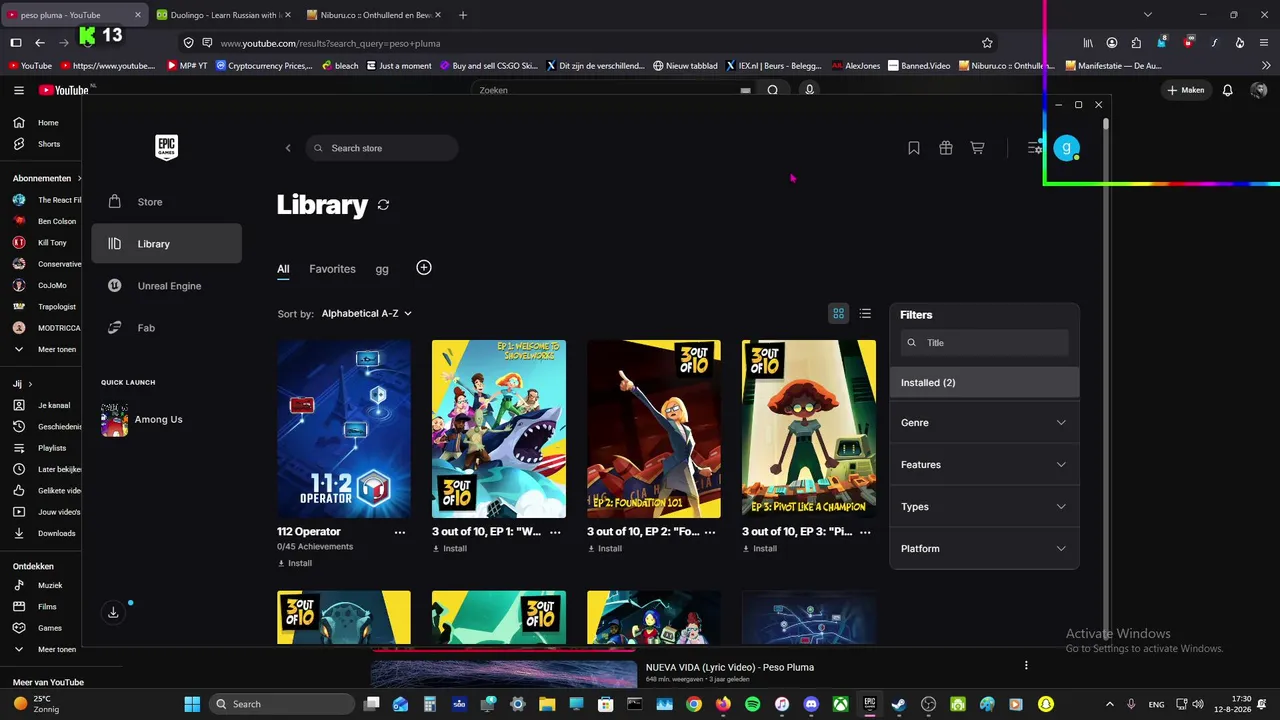The width and height of the screenshot is (1280, 720).
Task: Open more options for 3 out of 10 EP 2
Action: pyautogui.click(x=710, y=532)
